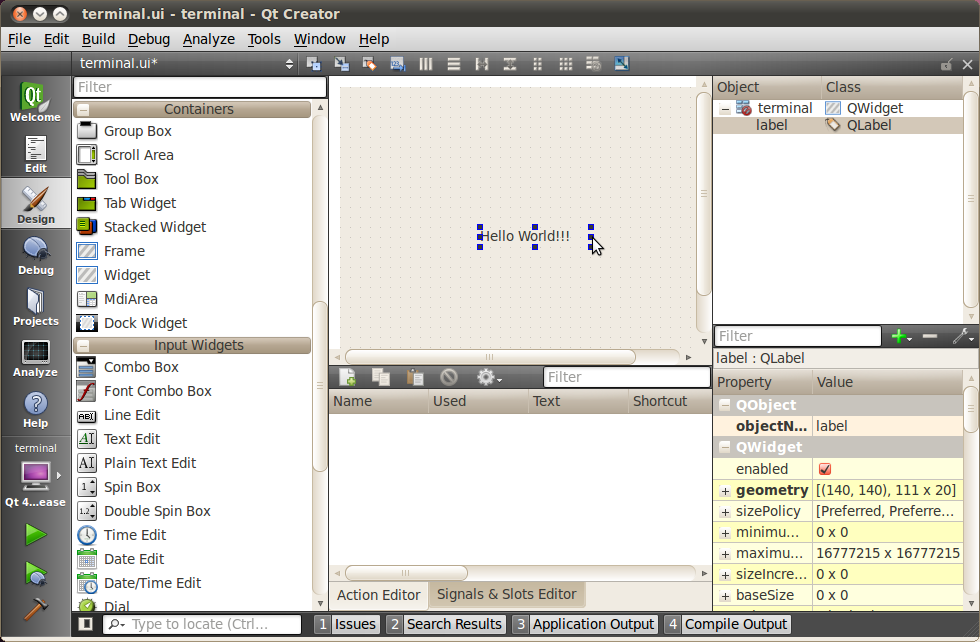Viewport: 980px width, 642px height.
Task: Run the project with the green arrow
Action: (x=35, y=535)
